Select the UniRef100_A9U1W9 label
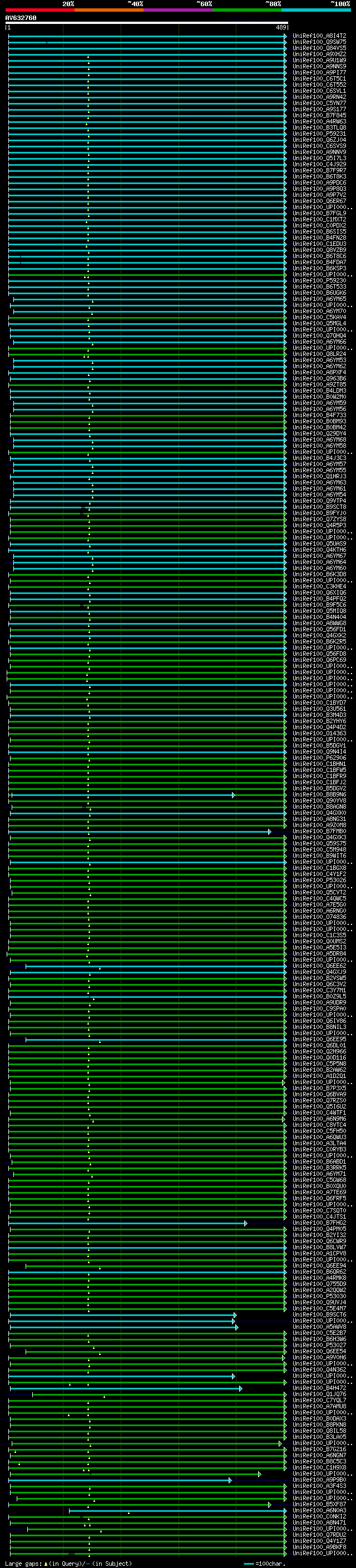Viewport: 356px width, 1568px height. (319, 60)
